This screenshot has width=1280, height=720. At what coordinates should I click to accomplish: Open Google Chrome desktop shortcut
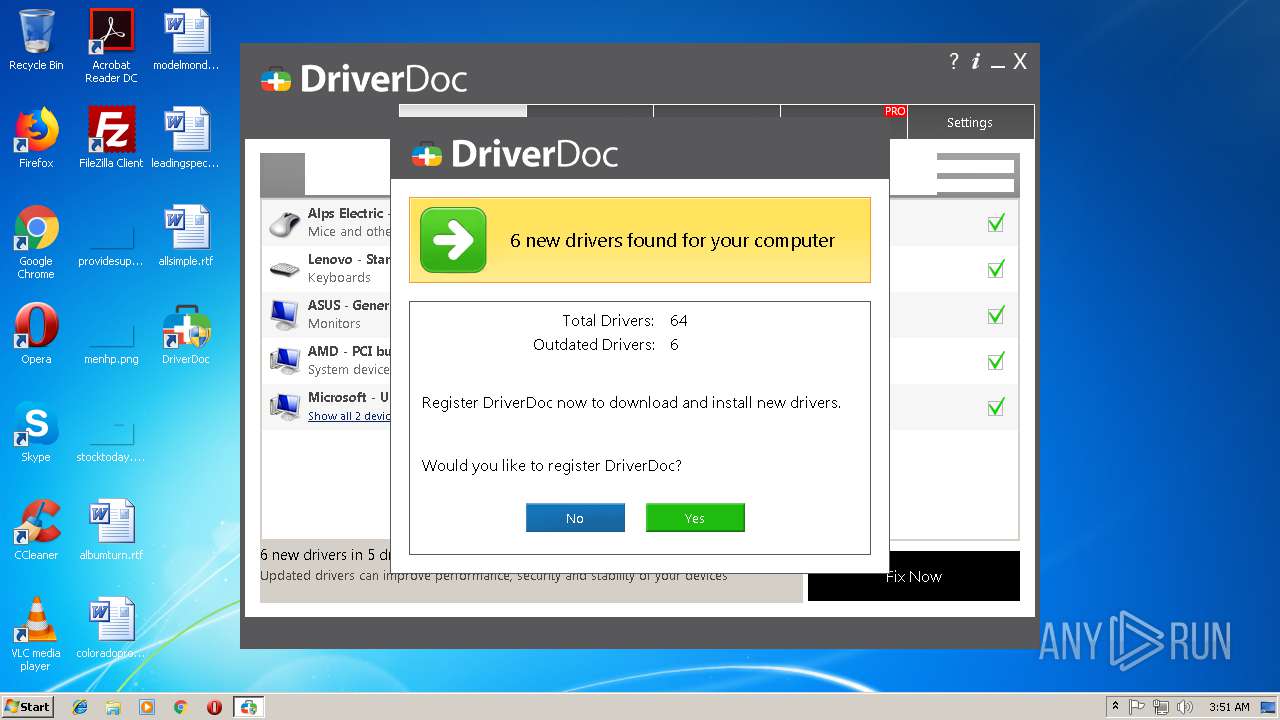tap(36, 242)
